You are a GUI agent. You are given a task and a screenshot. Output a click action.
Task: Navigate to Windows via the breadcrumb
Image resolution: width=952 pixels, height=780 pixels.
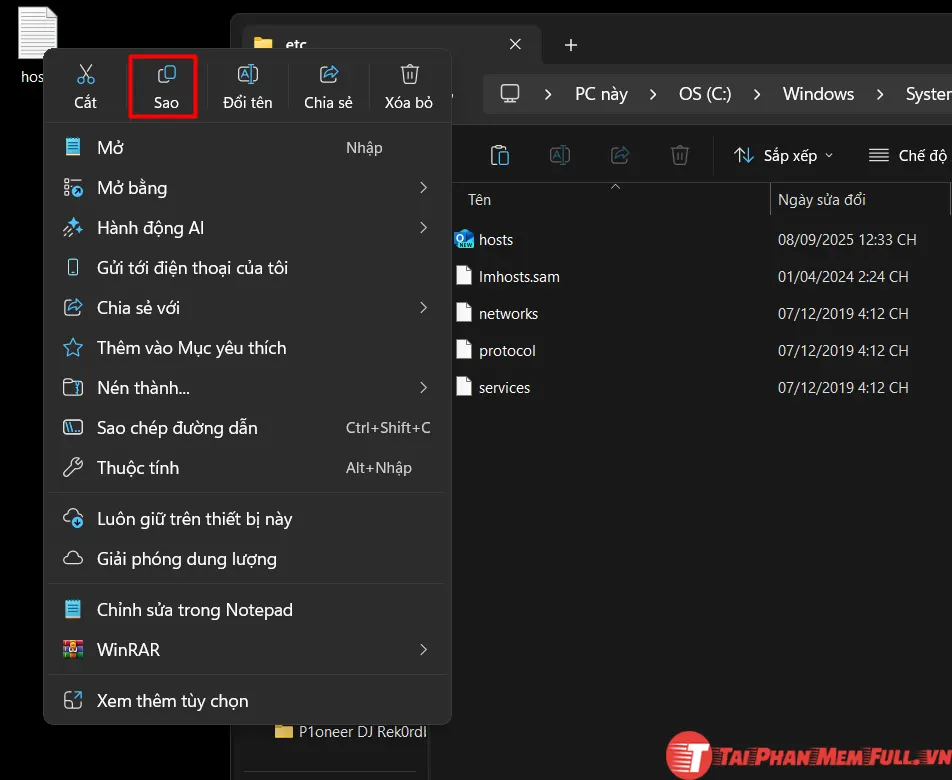point(818,93)
